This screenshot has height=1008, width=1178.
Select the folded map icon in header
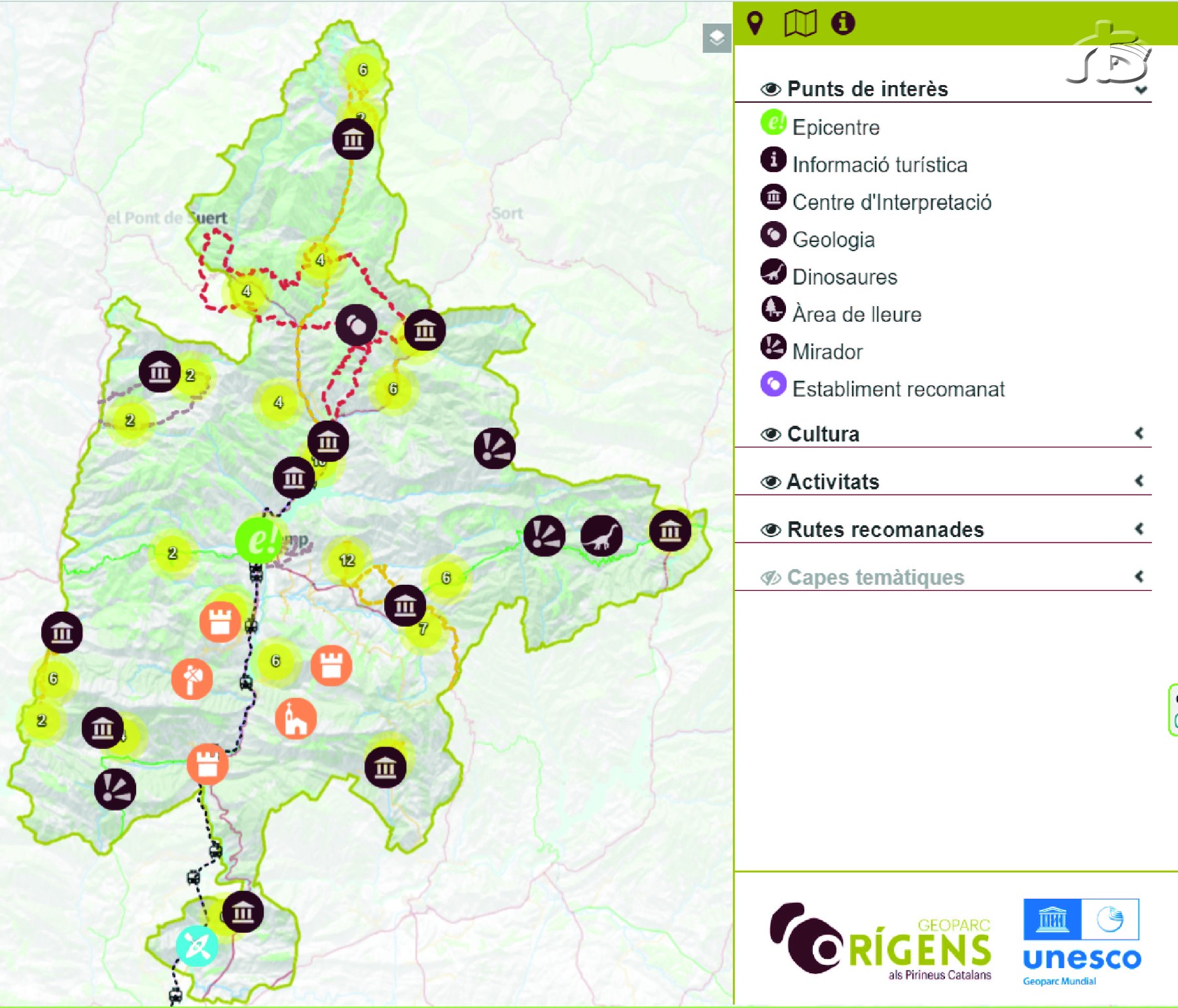coord(800,24)
